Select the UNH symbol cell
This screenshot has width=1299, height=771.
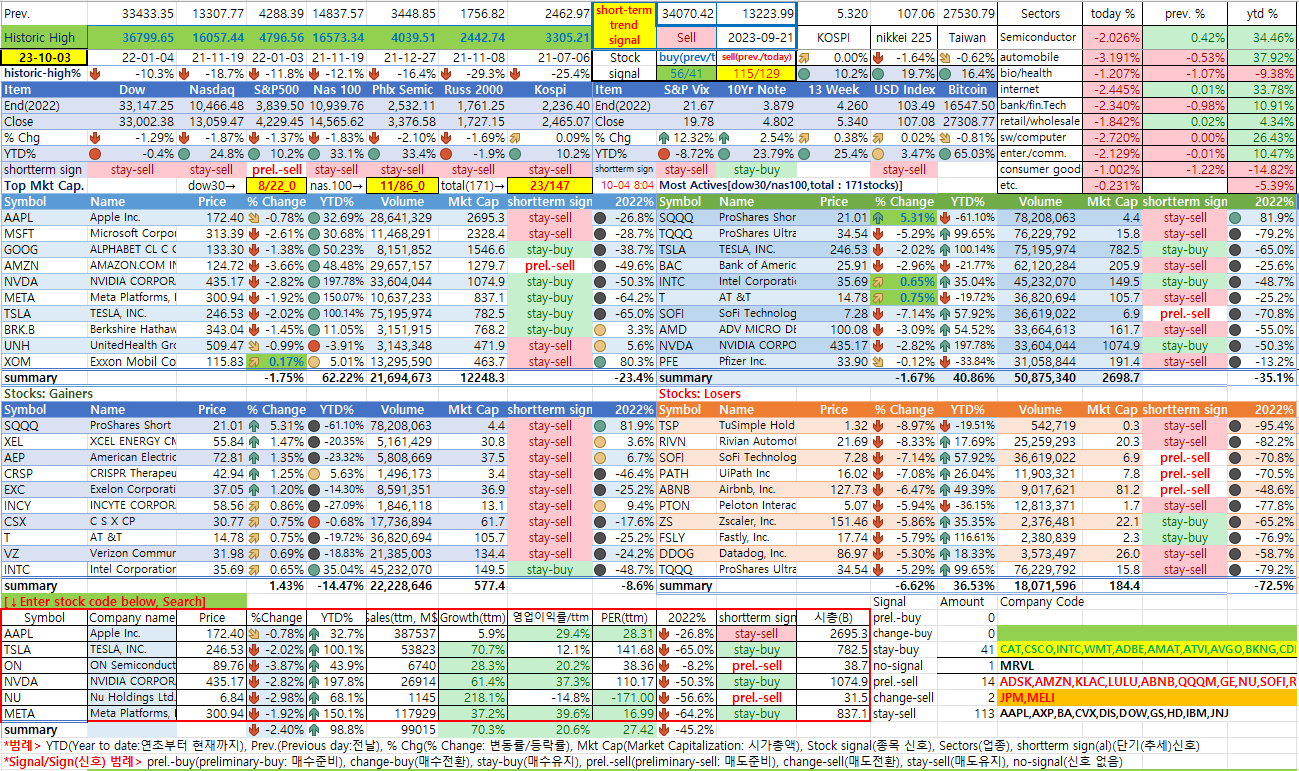point(44,345)
